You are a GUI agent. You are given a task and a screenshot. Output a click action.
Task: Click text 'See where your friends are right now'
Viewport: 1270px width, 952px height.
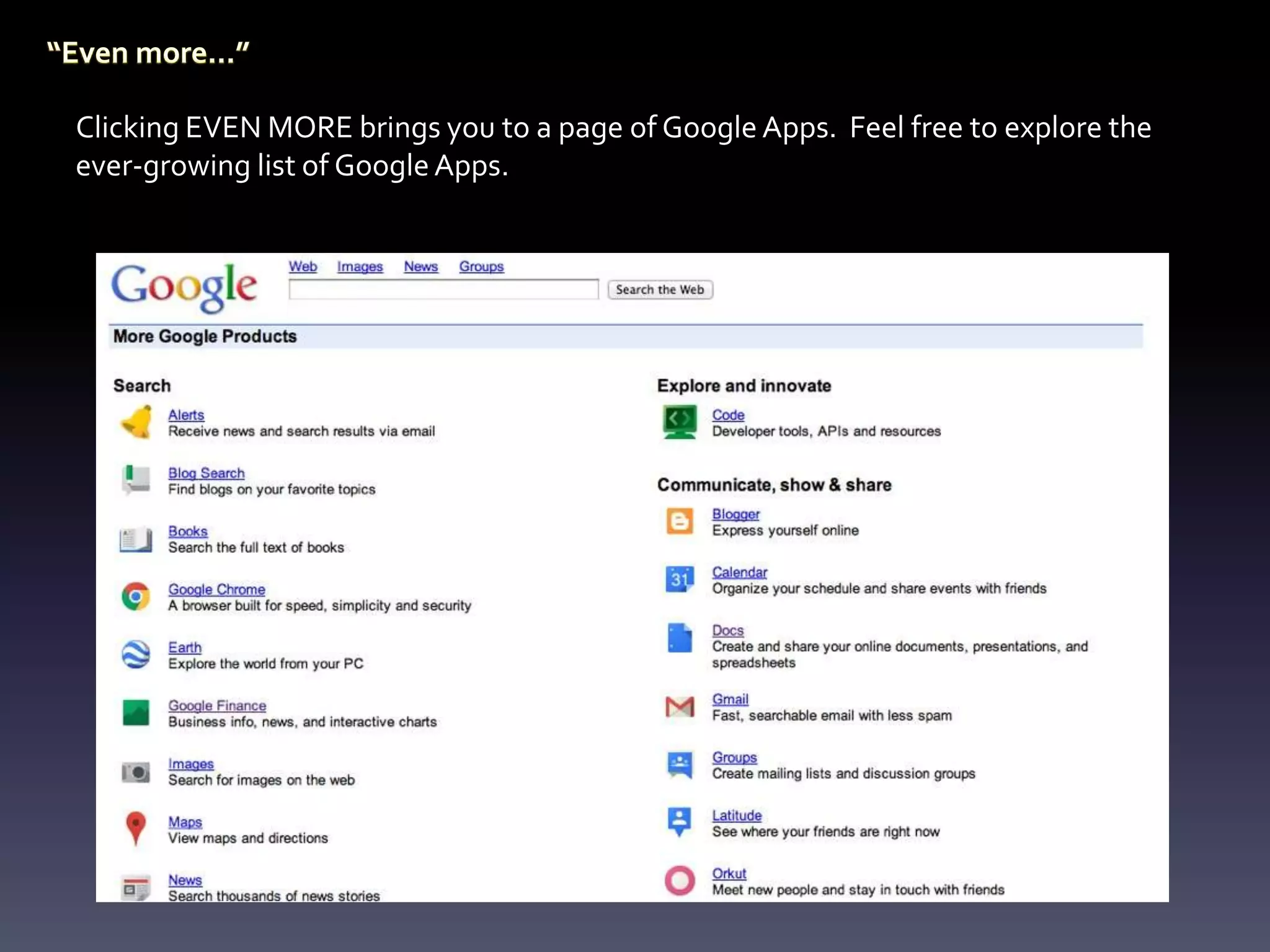pos(825,832)
